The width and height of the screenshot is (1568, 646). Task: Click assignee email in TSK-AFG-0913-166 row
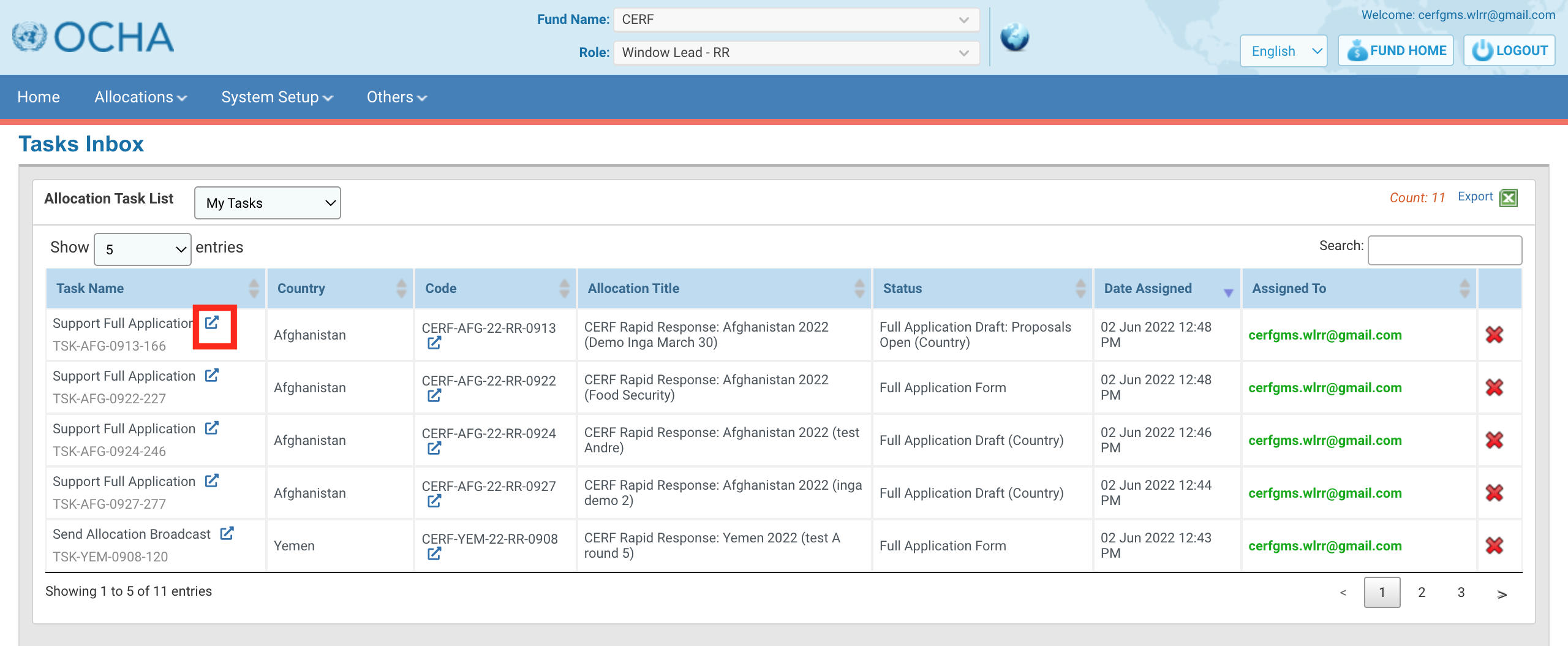[1325, 335]
